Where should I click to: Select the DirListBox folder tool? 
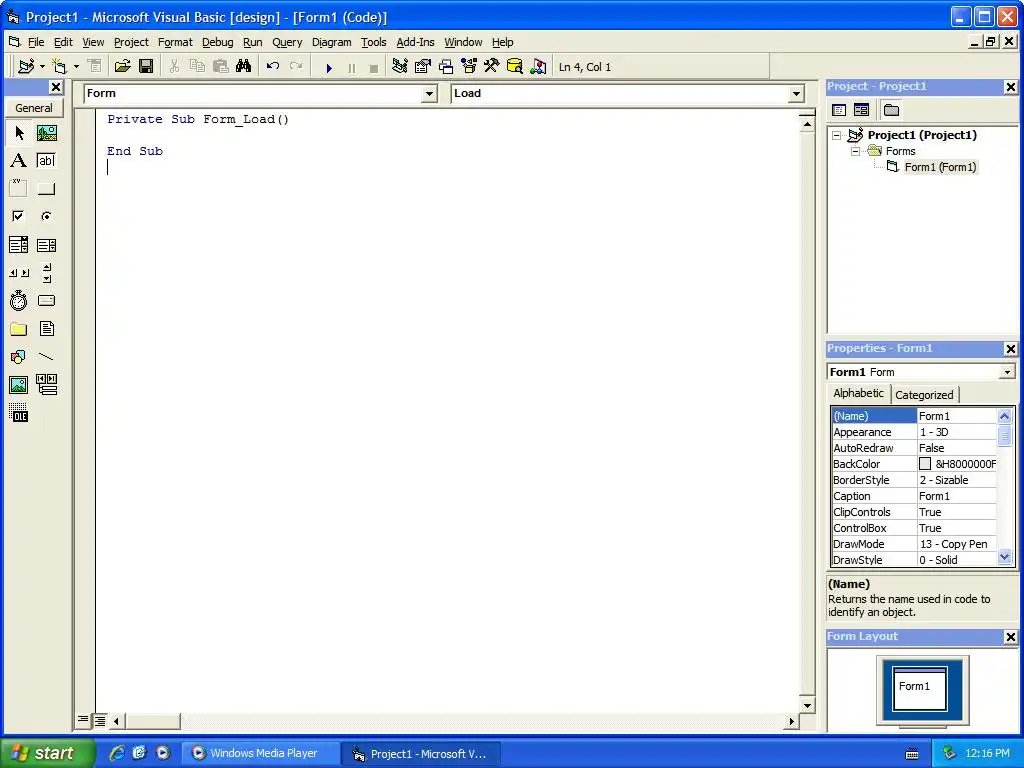click(19, 328)
